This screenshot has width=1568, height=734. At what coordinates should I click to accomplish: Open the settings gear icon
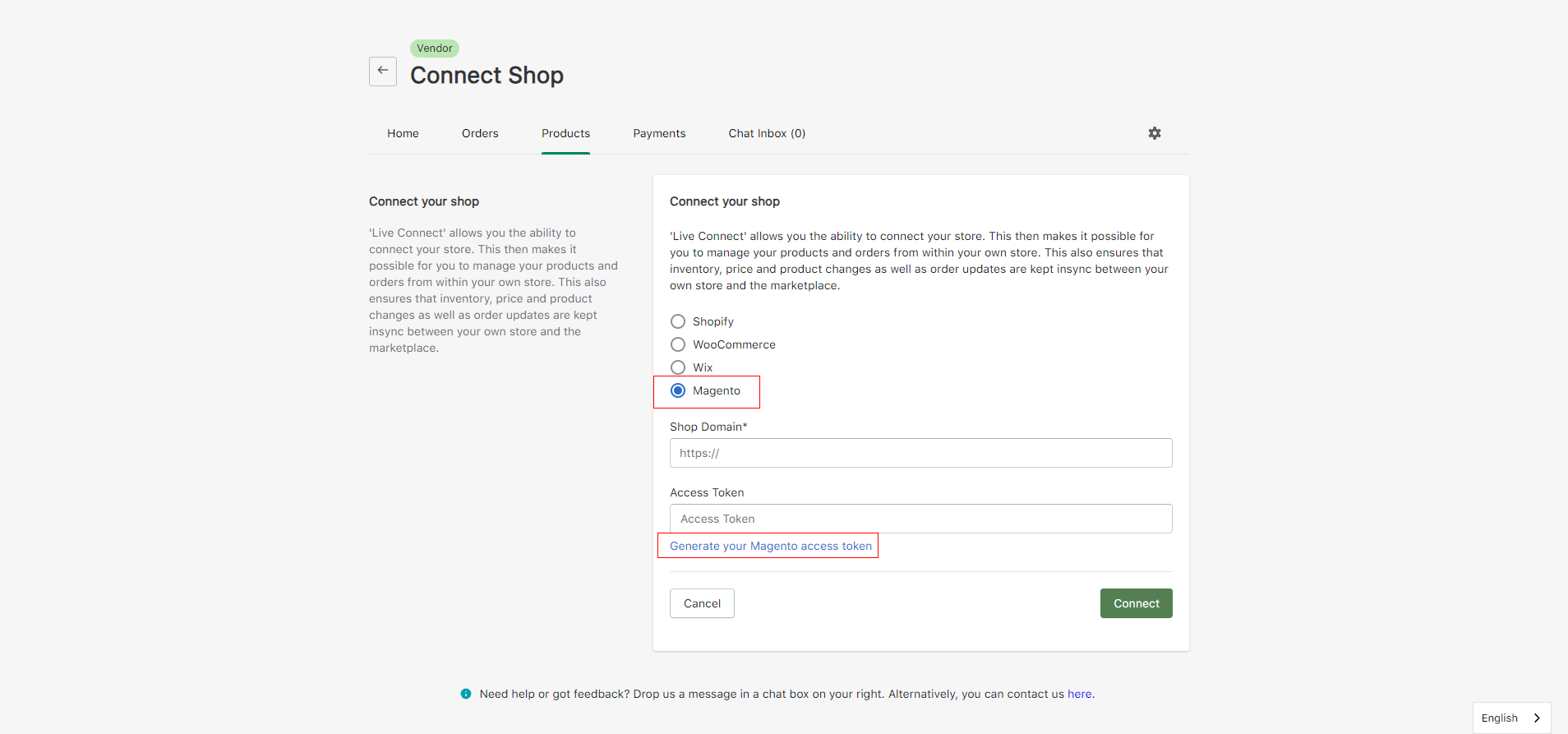[x=1155, y=133]
